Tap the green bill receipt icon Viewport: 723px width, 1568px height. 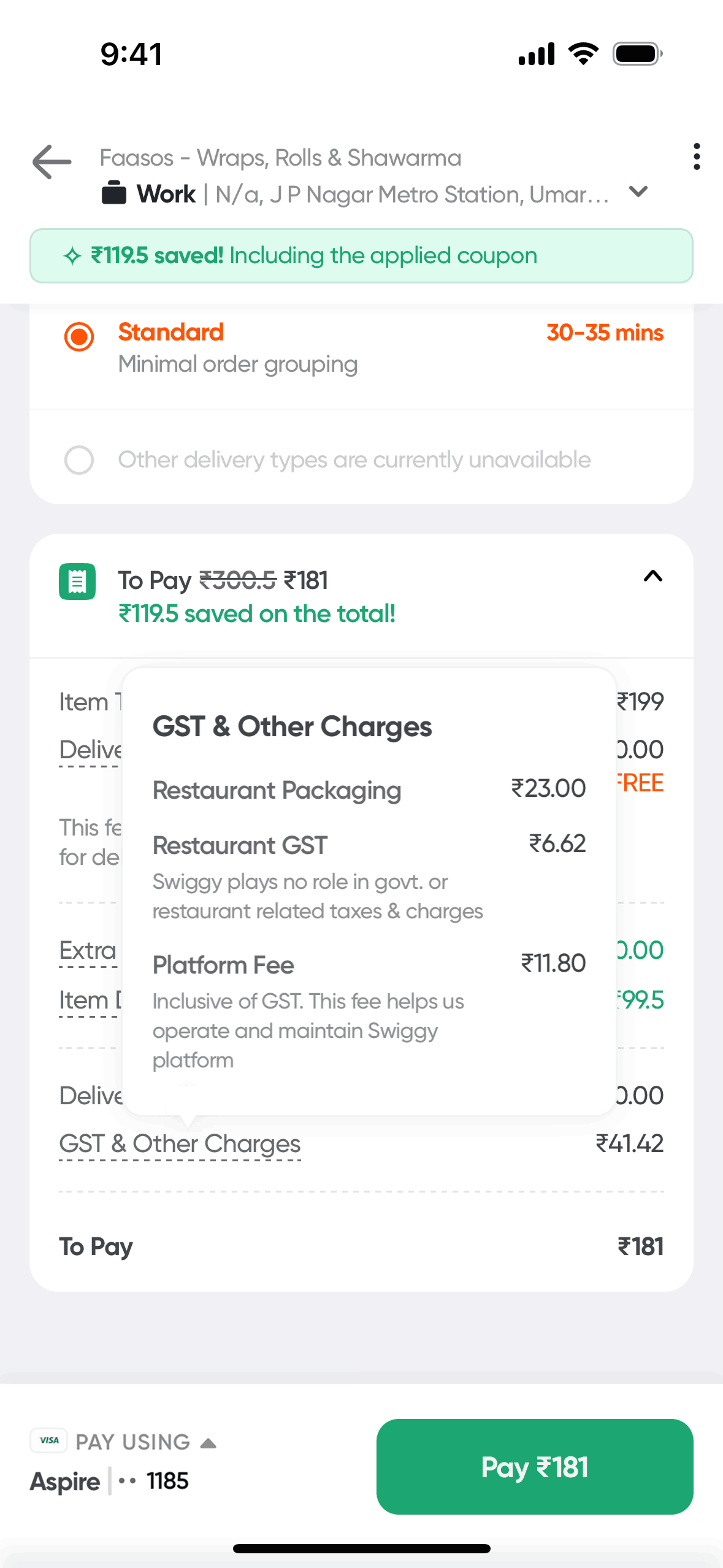click(x=77, y=581)
